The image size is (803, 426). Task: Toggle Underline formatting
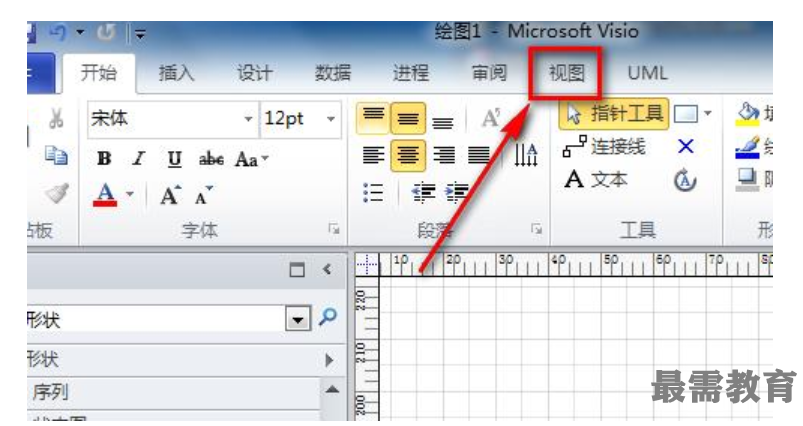(x=175, y=159)
